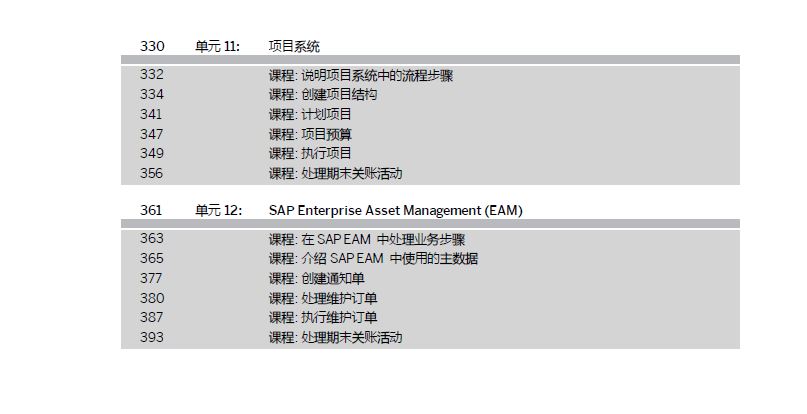The width and height of the screenshot is (807, 414).
Task: Select the 单元 12: label
Action: (x=218, y=211)
